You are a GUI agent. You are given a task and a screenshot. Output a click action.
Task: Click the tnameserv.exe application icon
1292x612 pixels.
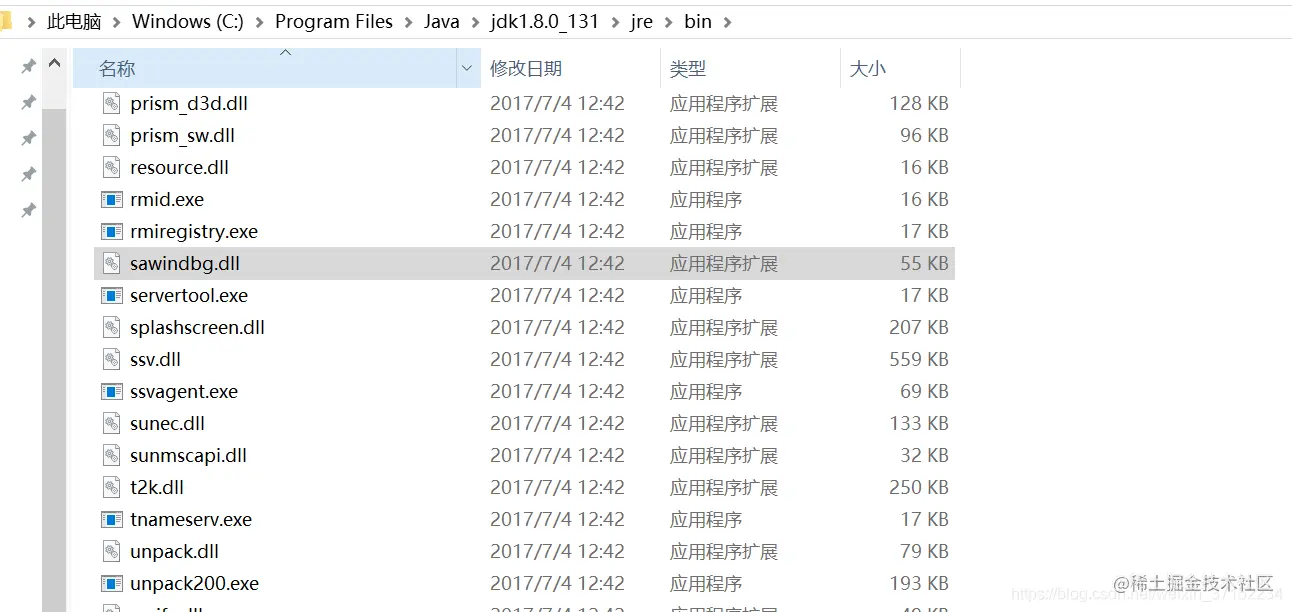[x=112, y=519]
